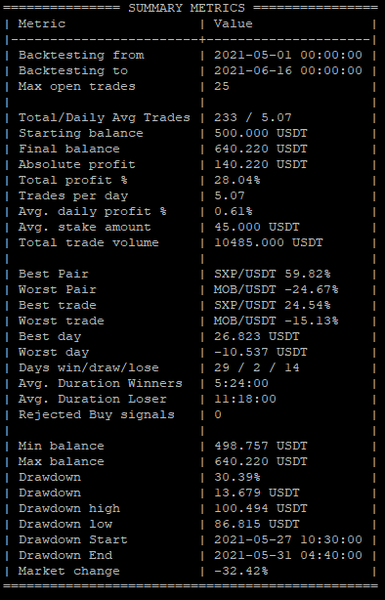Select the Avg. Duration Winners value
Viewport: 385px width, 600px height.
click(x=241, y=383)
